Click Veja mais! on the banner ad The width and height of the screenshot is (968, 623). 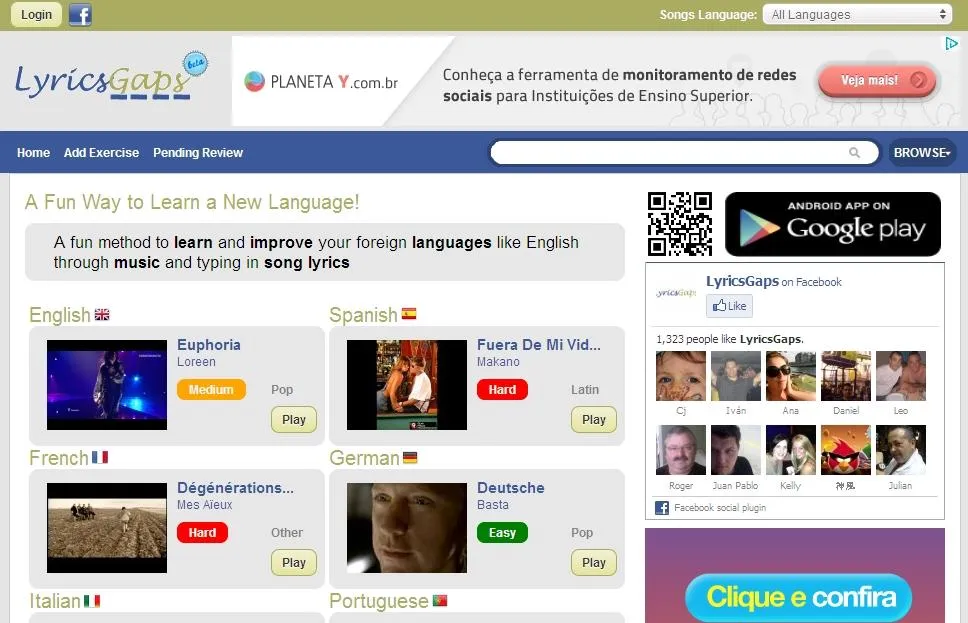click(877, 80)
